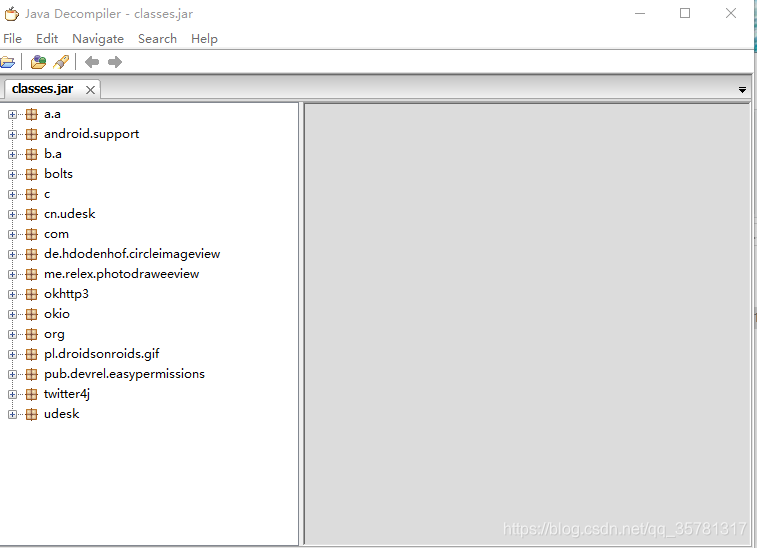The image size is (757, 548).
Task: Click the package icon beside okio
Action: click(x=31, y=314)
